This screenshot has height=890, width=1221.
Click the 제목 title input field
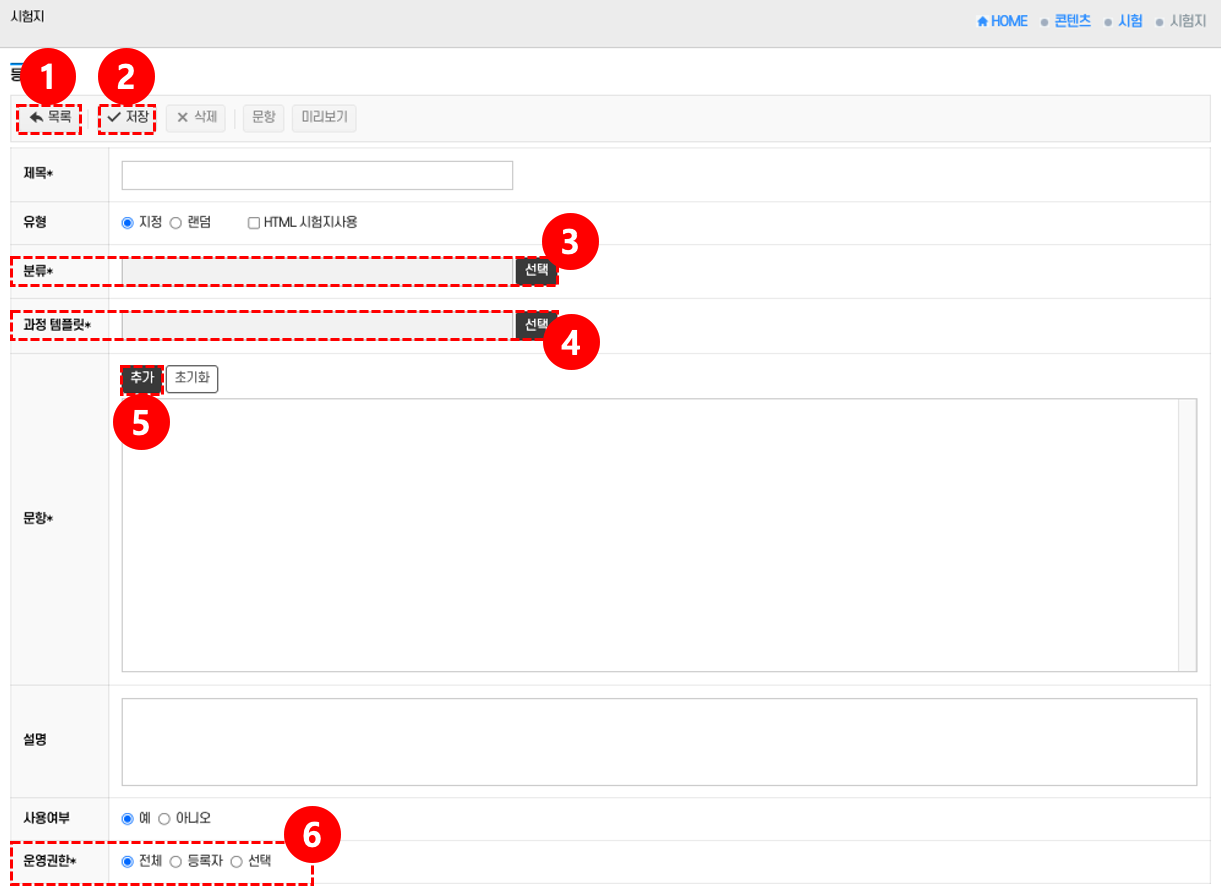[317, 175]
